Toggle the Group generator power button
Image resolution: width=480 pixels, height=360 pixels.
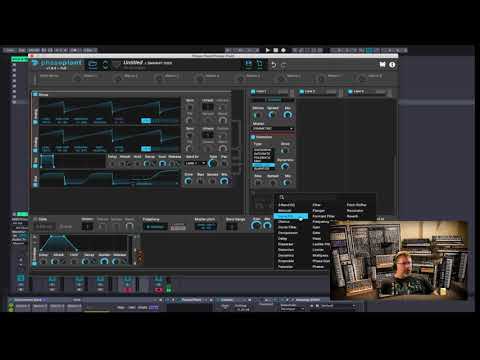click(35, 95)
